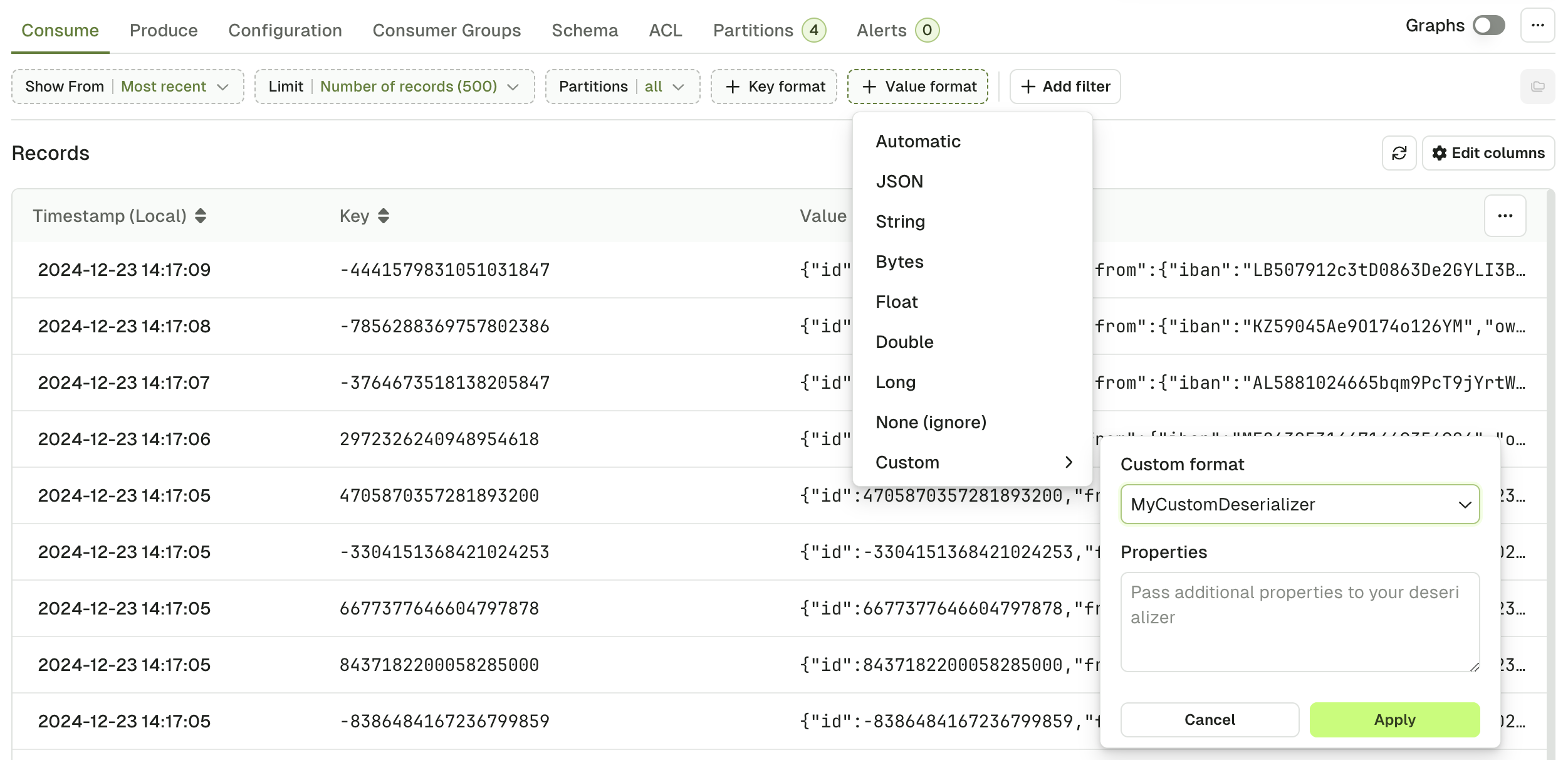The width and height of the screenshot is (1568, 760).
Task: Open the Consumer Groups tab
Action: click(x=447, y=30)
